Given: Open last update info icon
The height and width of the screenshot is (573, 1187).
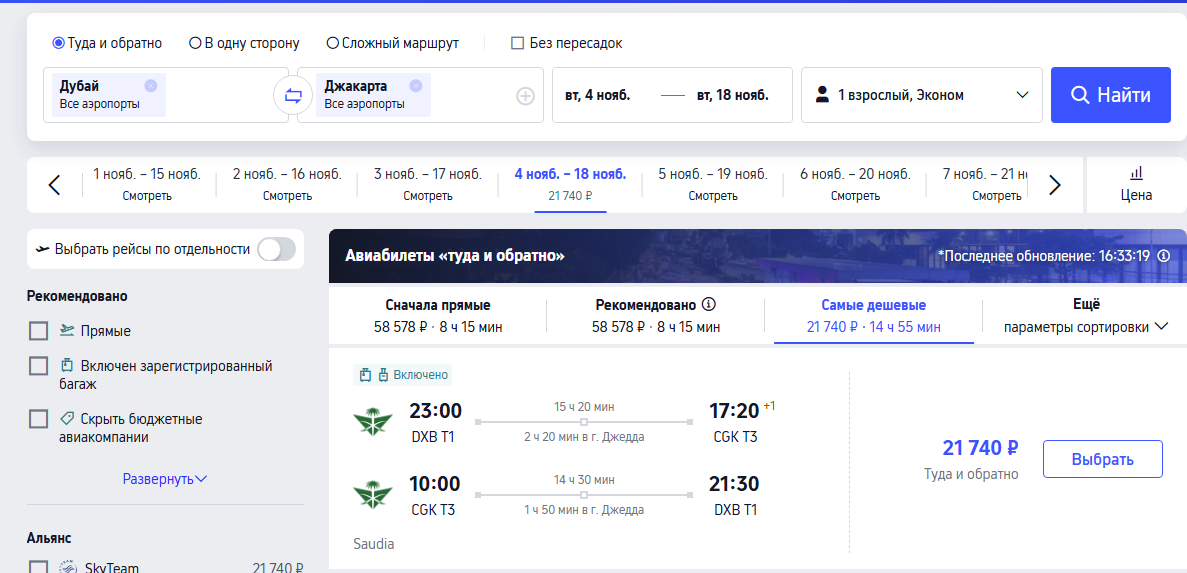Looking at the screenshot, I should coord(1164,256).
